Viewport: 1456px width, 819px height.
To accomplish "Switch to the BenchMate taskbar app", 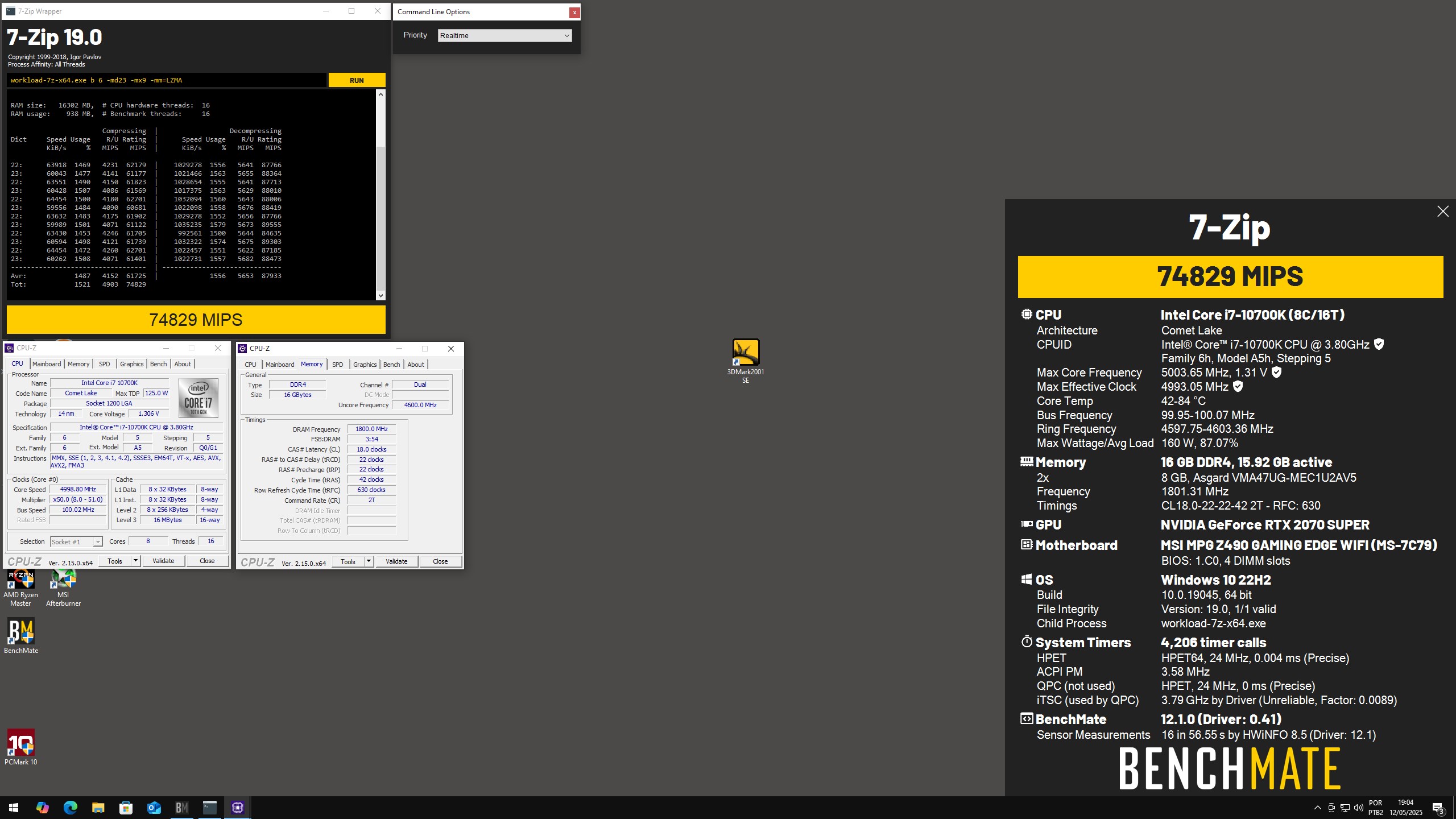I will [x=181, y=808].
